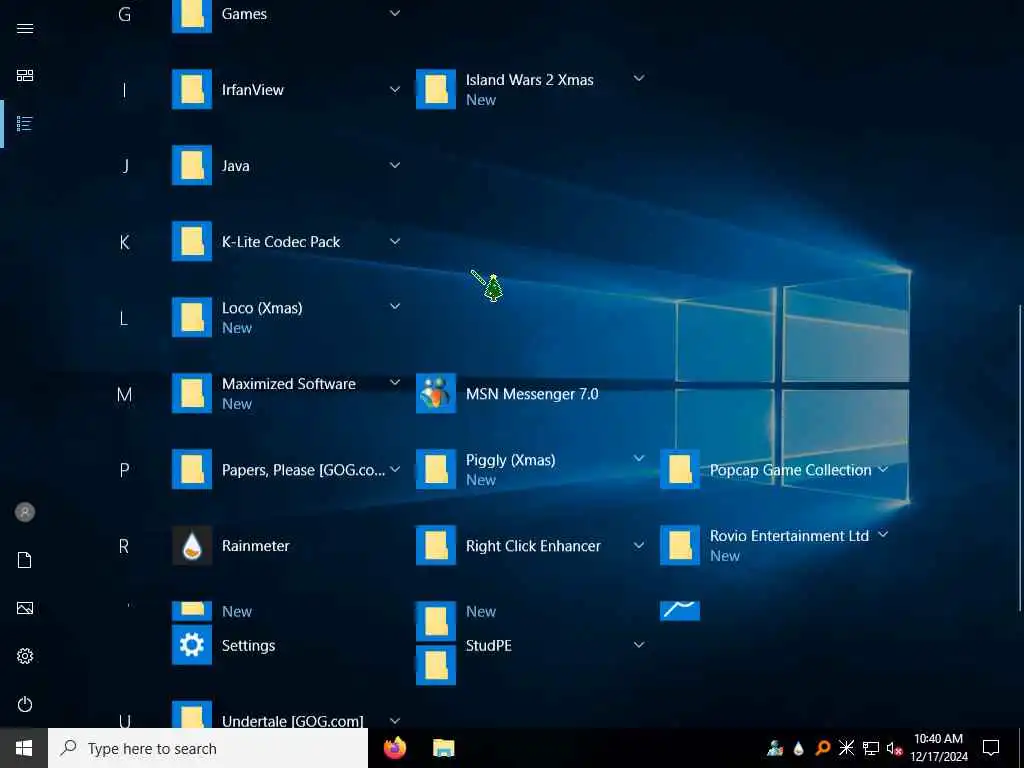Open the Games folder icon

pyautogui.click(x=192, y=16)
